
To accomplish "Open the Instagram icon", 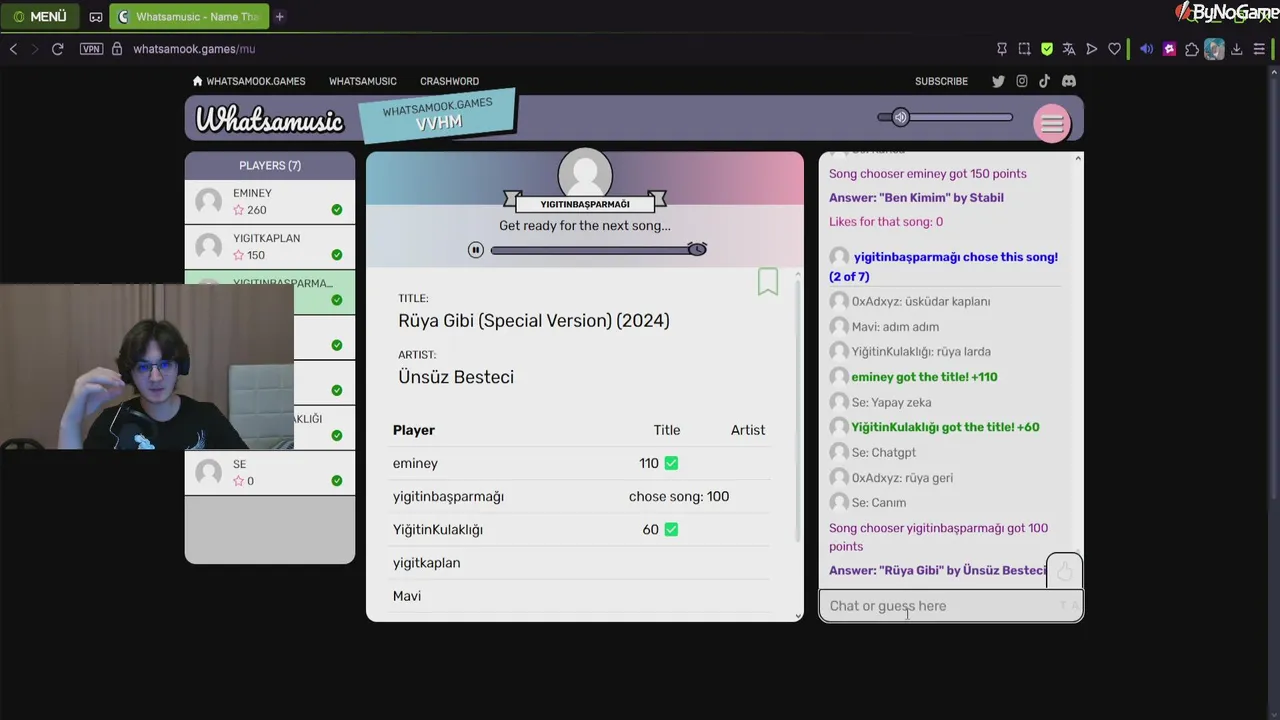I will click(1022, 81).
